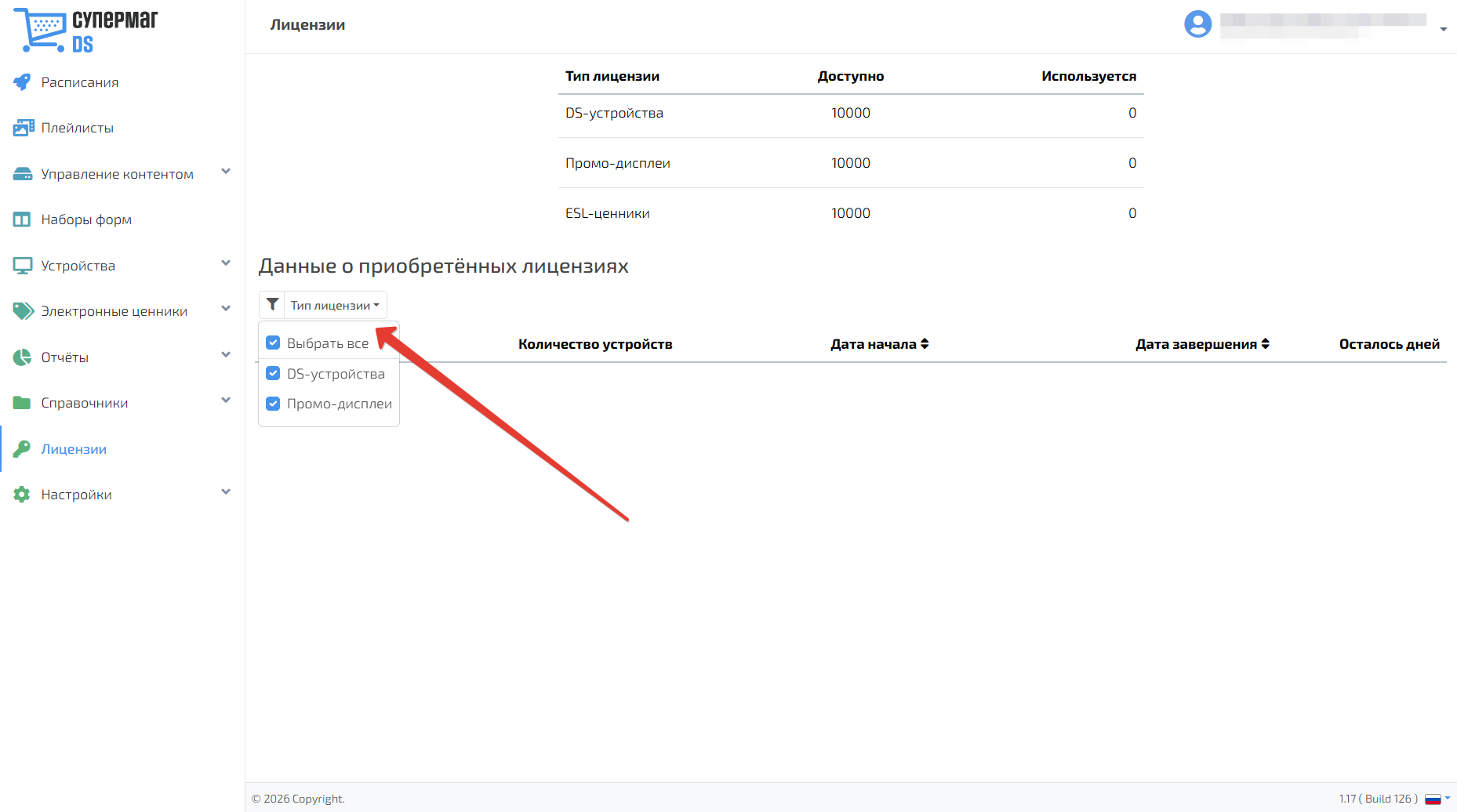
Task: Click the monitor icon for Устройства
Action: 22,266
